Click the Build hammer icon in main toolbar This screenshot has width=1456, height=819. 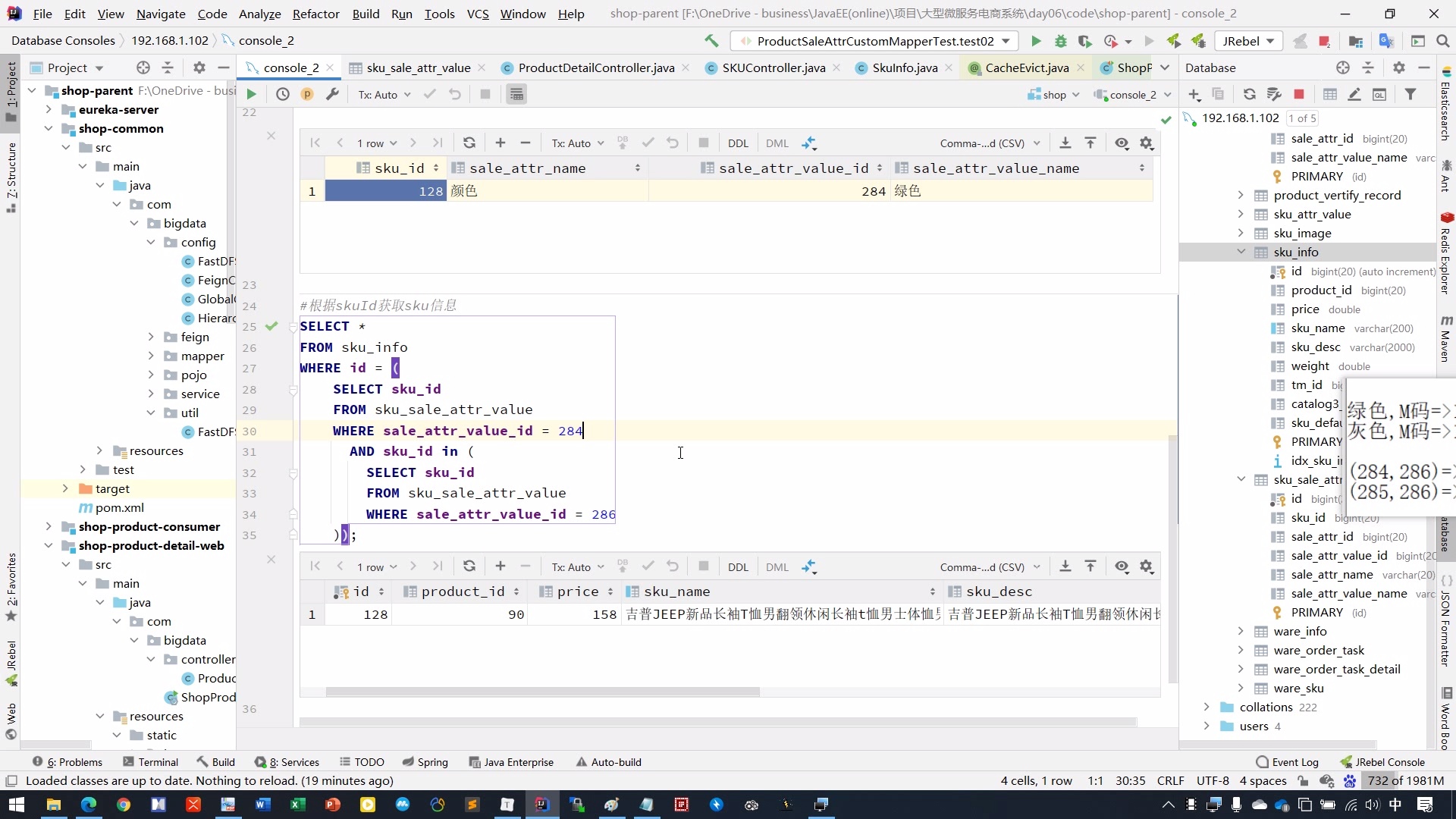pos(711,41)
